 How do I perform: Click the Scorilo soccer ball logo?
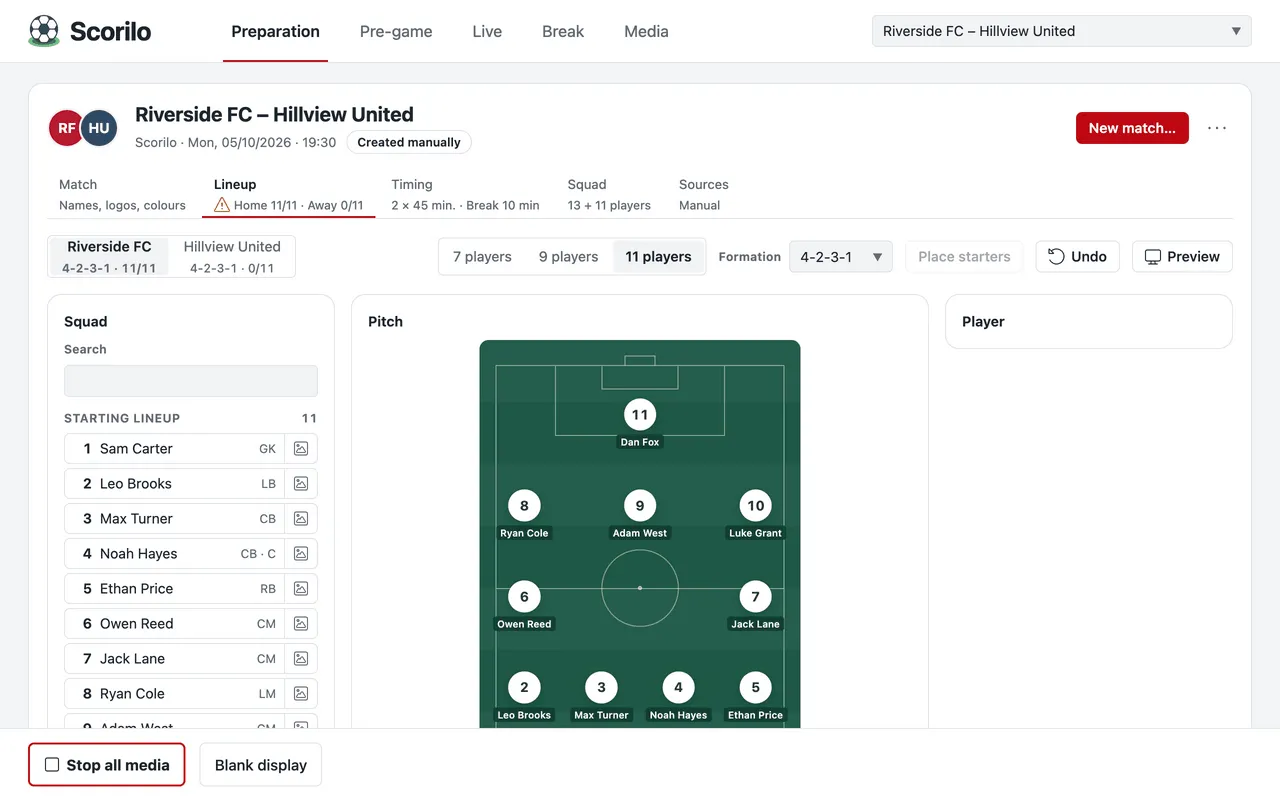44,31
